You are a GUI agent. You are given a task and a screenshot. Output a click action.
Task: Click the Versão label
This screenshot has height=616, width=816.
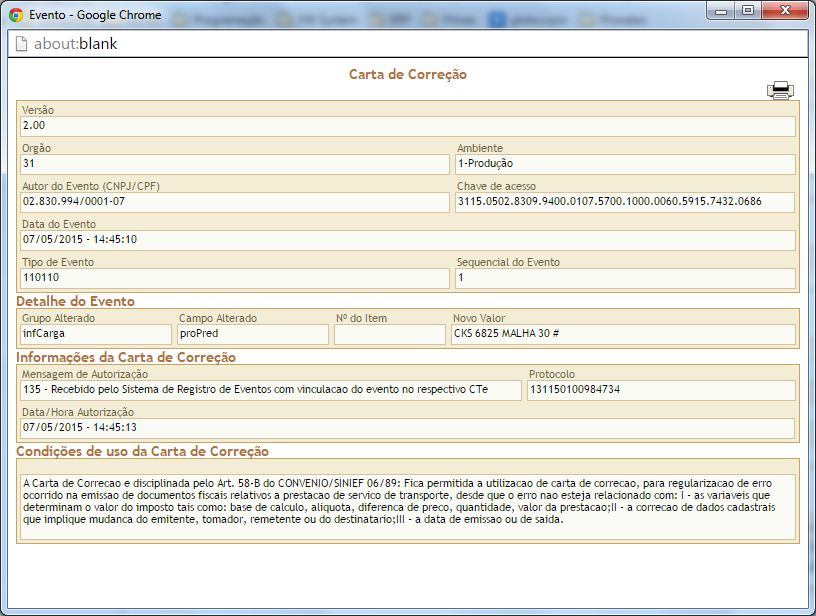(x=38, y=110)
